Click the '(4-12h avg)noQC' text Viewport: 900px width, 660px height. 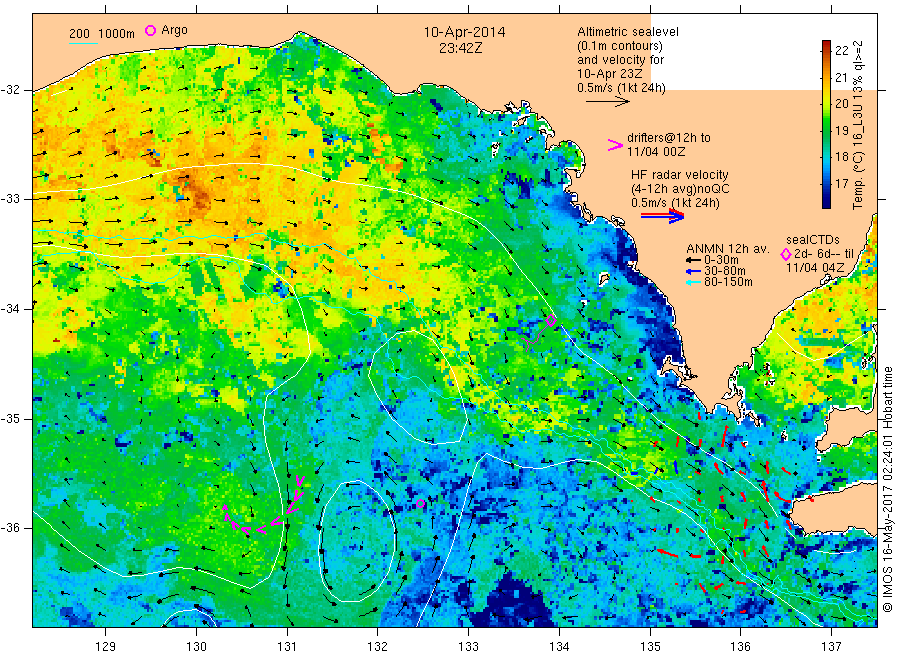point(680,189)
